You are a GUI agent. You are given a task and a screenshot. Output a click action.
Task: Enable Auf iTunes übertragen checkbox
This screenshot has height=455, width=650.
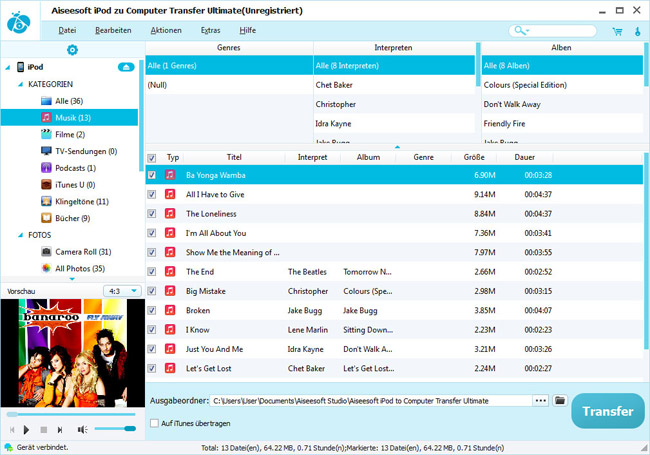[154, 423]
